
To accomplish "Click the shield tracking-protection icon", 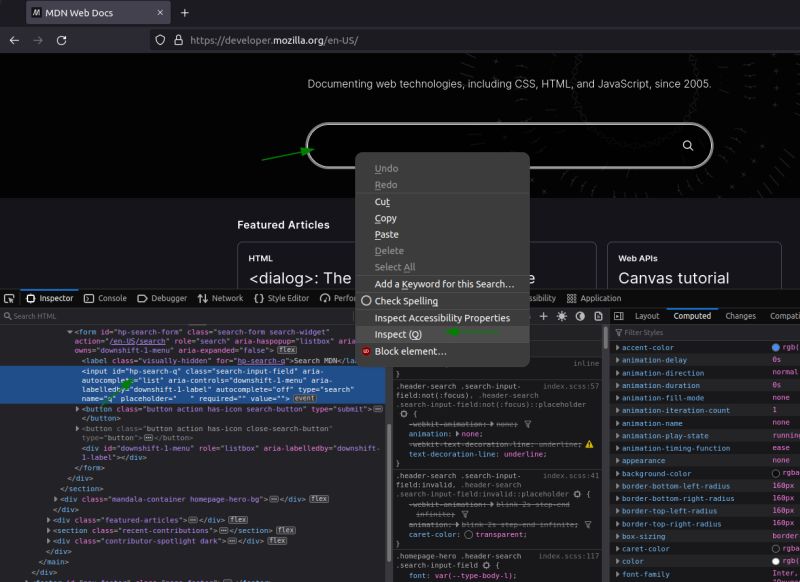I will click(x=160, y=40).
